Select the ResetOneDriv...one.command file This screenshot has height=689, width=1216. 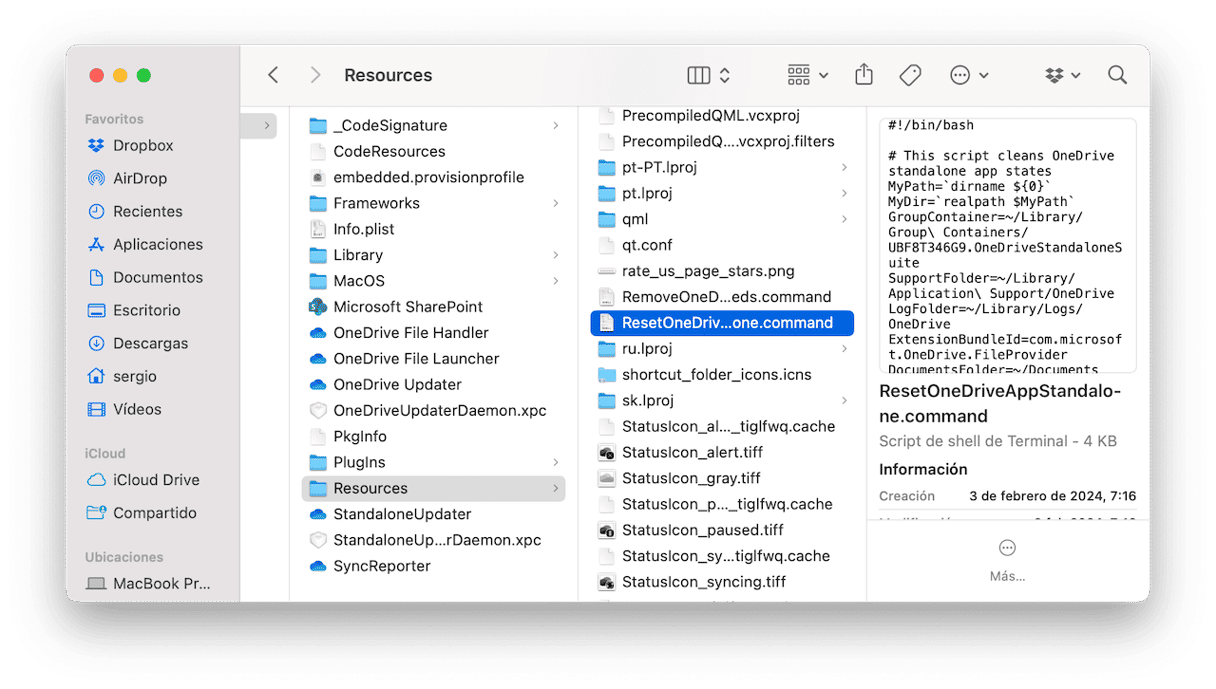click(722, 323)
